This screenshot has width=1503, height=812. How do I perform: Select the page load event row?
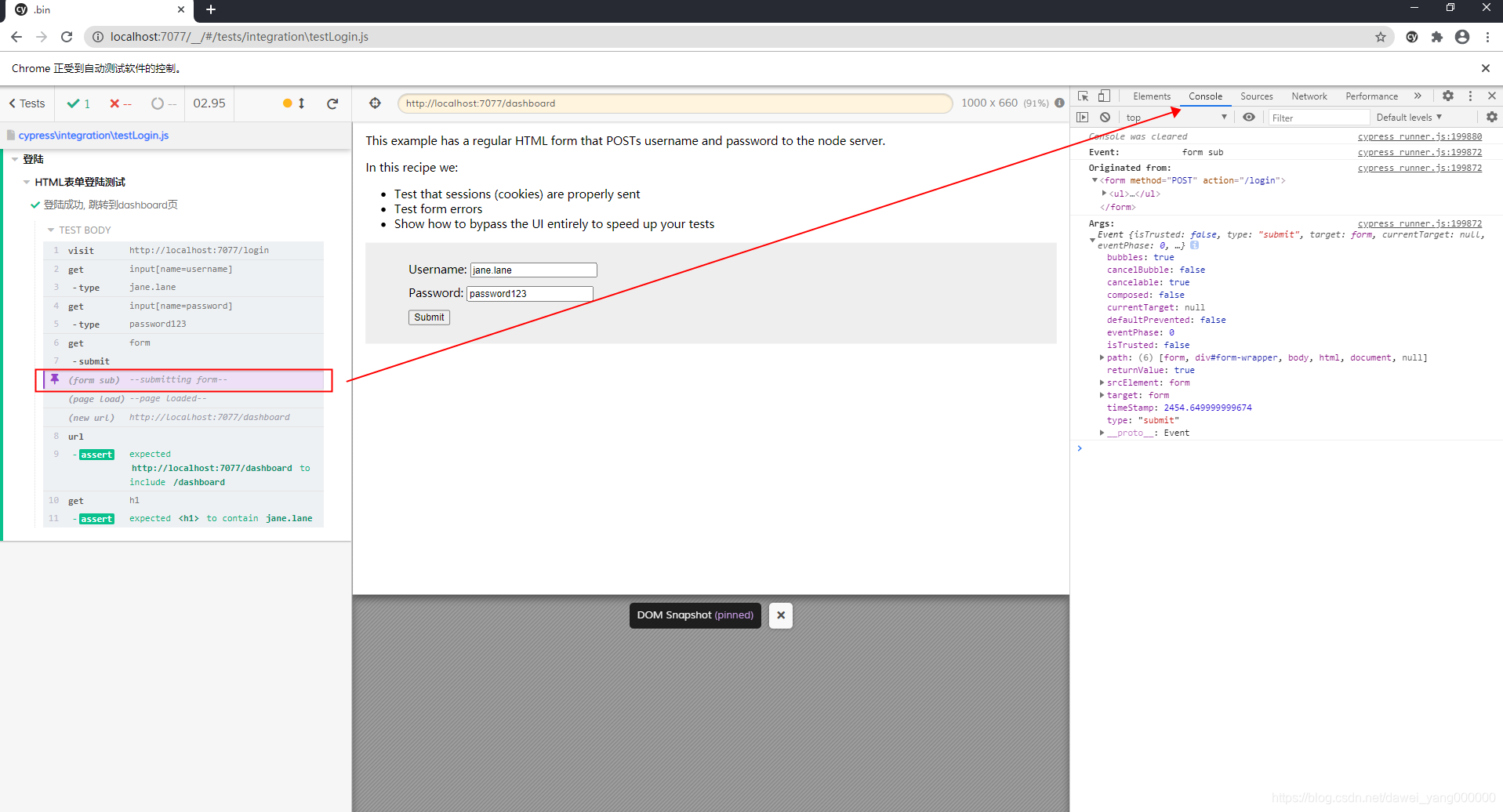[183, 399]
